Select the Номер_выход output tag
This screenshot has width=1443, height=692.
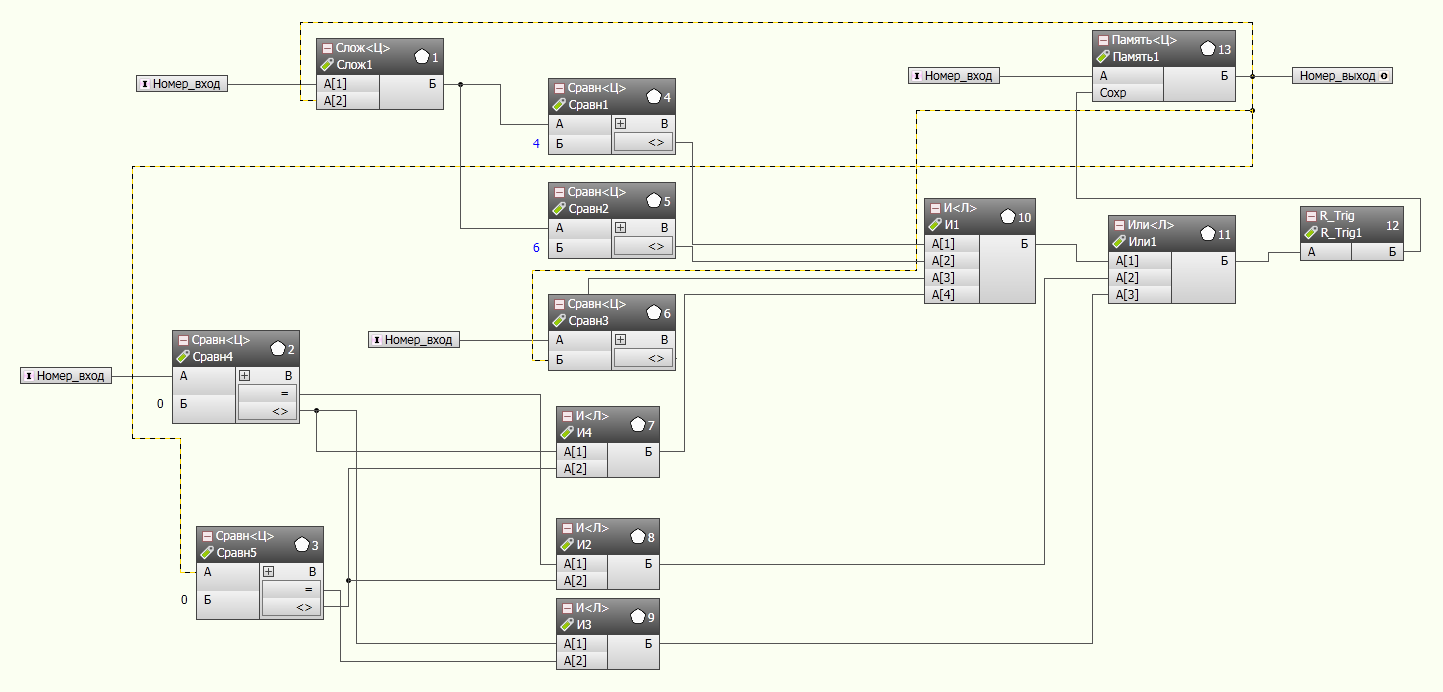coord(1342,76)
